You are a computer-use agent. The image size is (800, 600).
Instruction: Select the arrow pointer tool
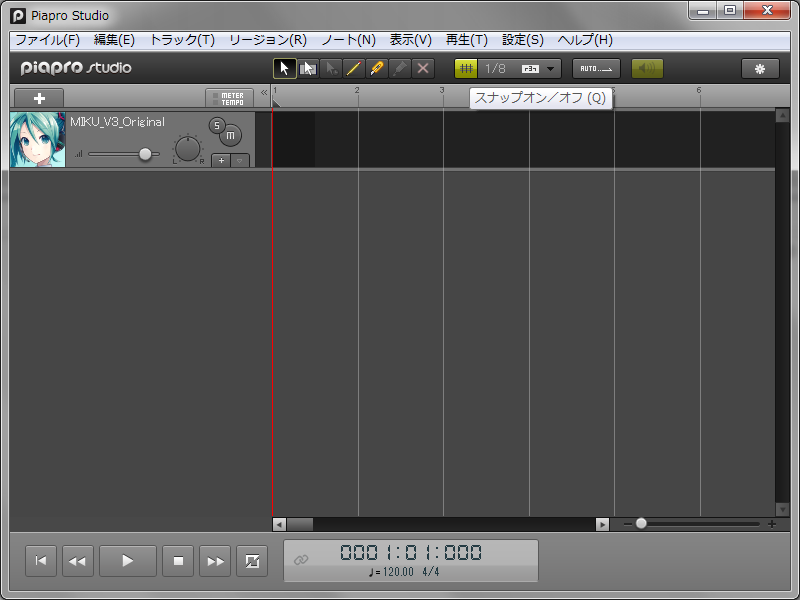[285, 68]
